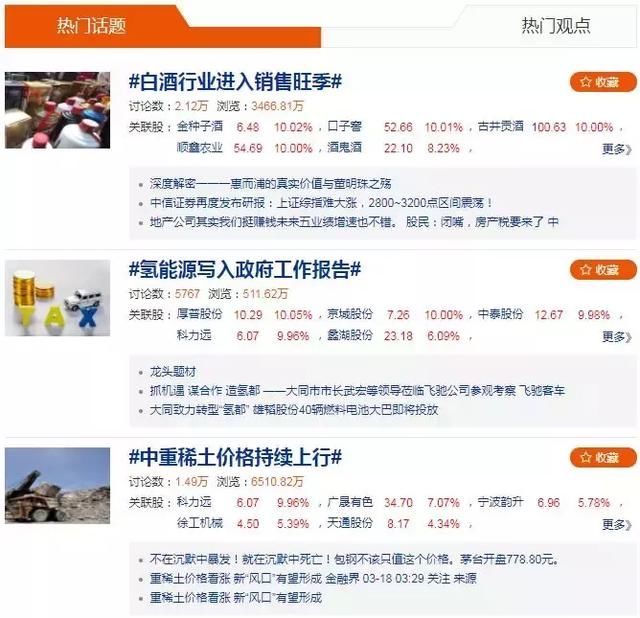Click 古井贡酒 price 100.63
The height and width of the screenshot is (618, 640).
(x=549, y=127)
